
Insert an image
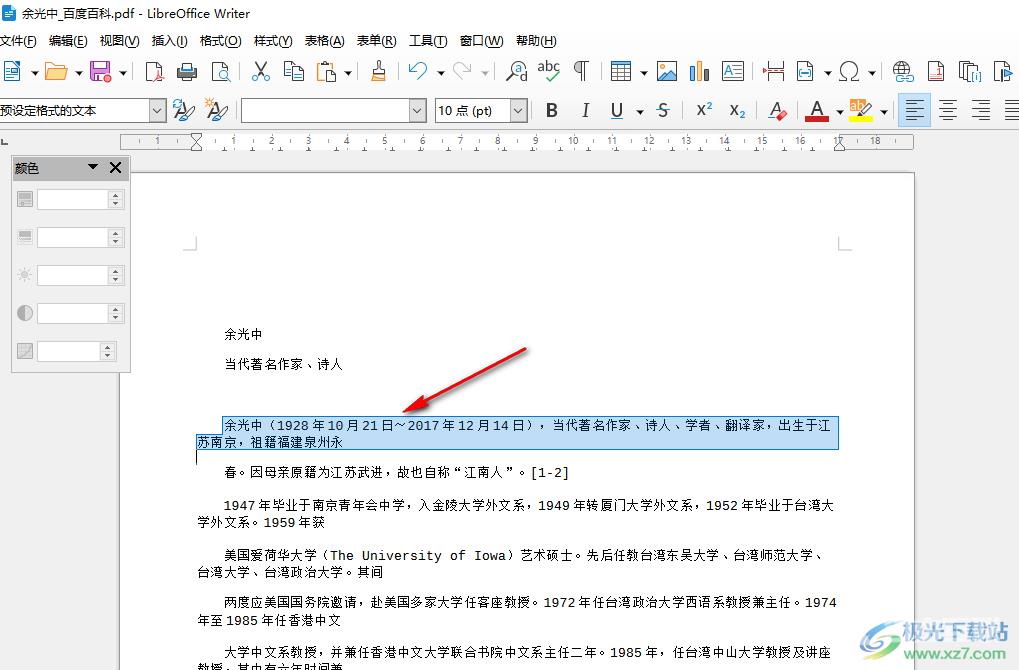click(x=667, y=71)
